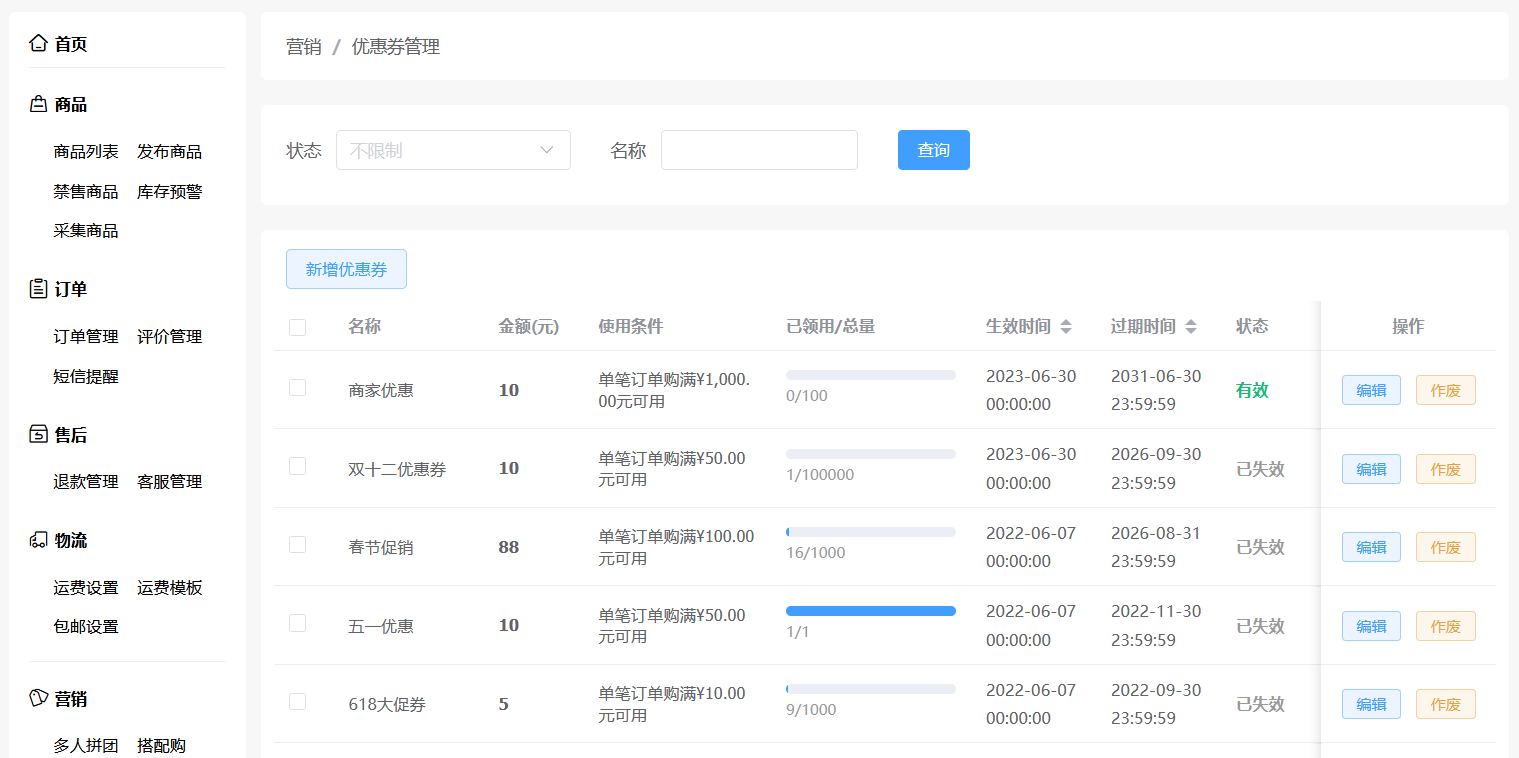Sort by 过期时间 using its sort arrows
The image size is (1519, 758).
click(x=1191, y=327)
